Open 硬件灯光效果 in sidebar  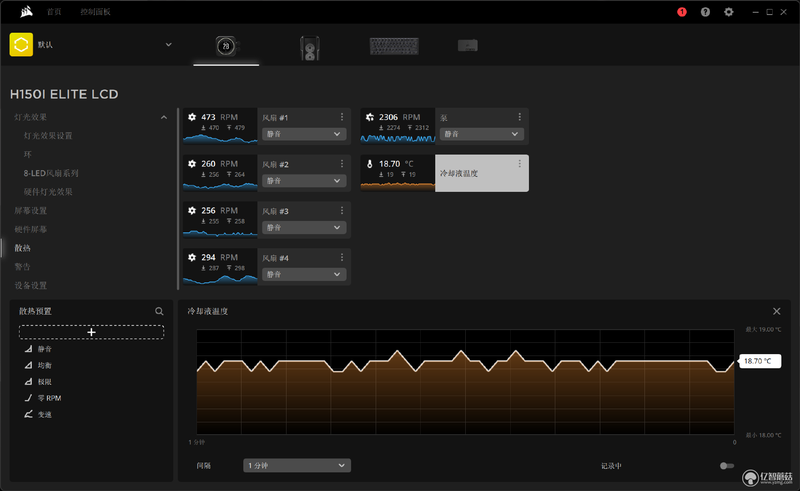(48, 192)
